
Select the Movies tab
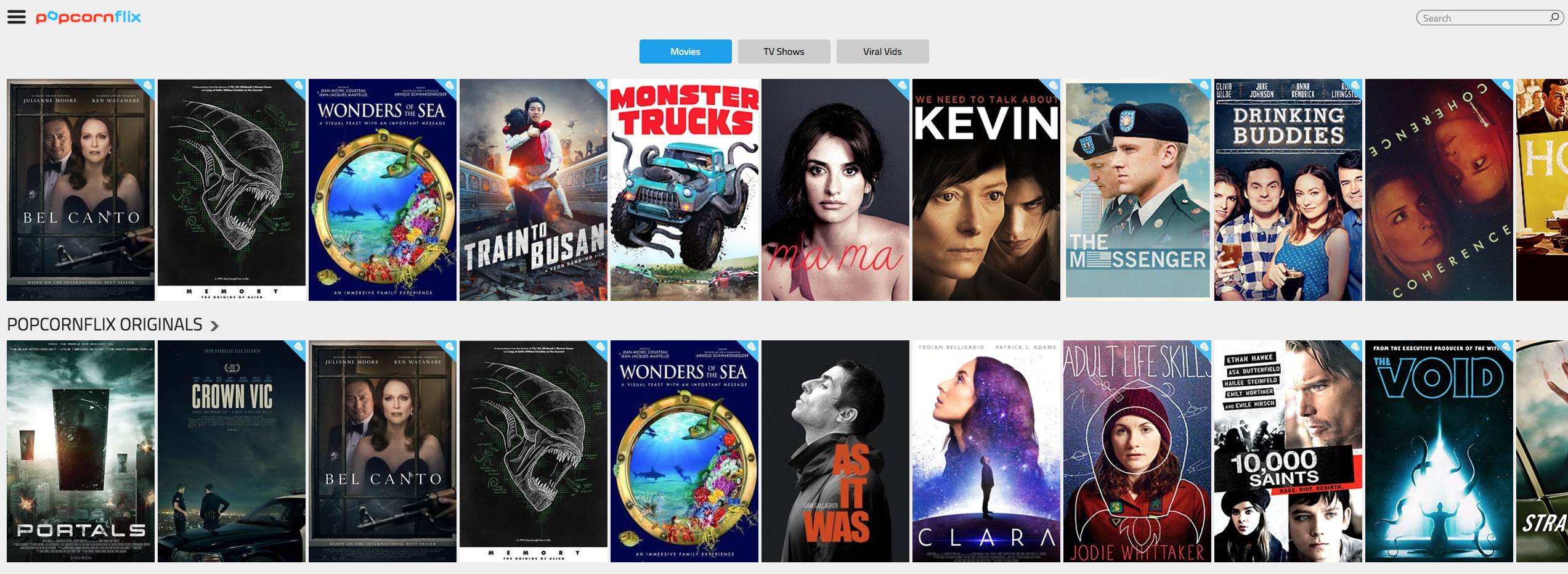(685, 51)
